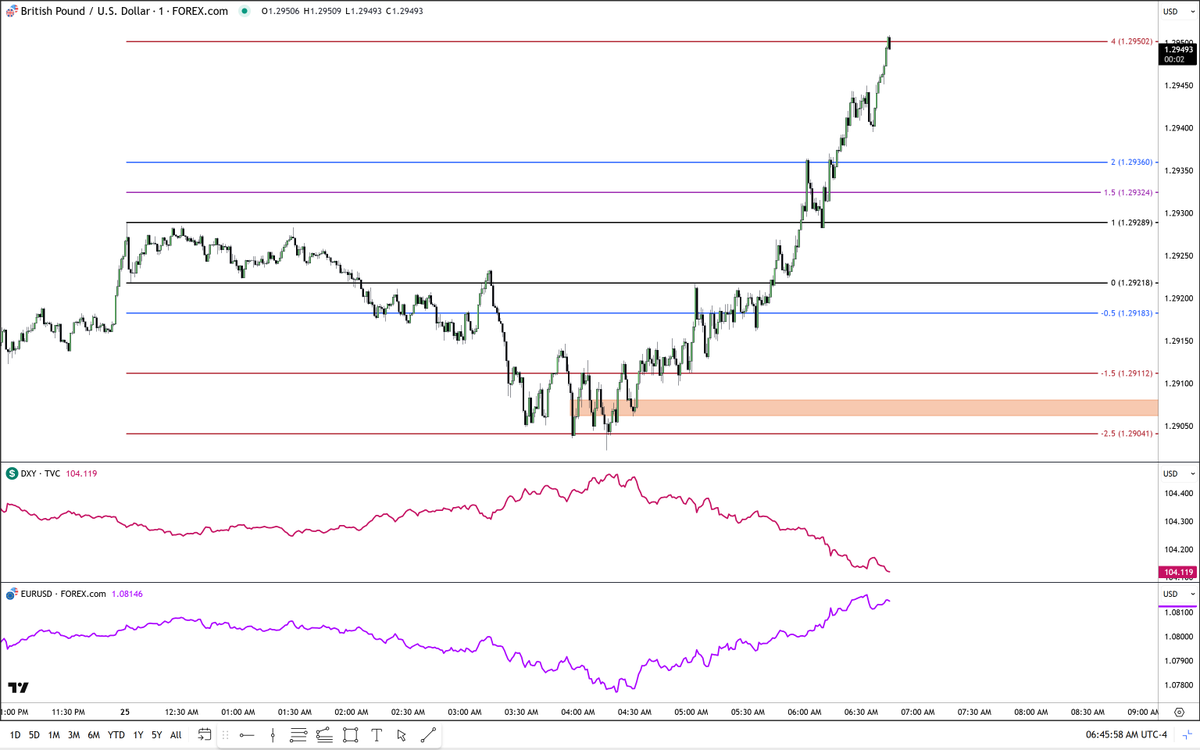Set time range to 5D
The height and width of the screenshot is (750, 1200).
pos(34,735)
